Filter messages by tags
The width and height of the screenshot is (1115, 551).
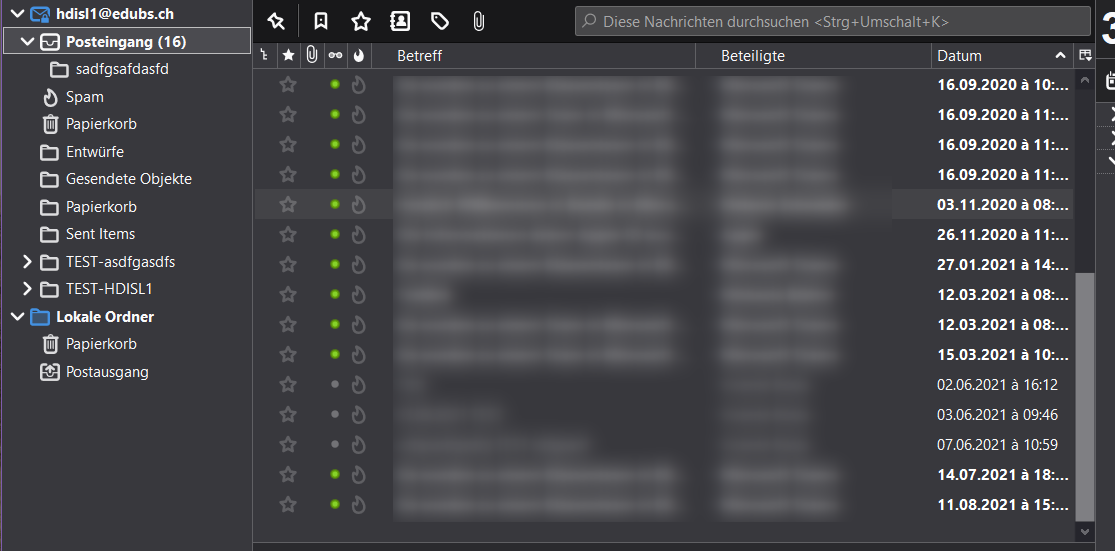439,21
